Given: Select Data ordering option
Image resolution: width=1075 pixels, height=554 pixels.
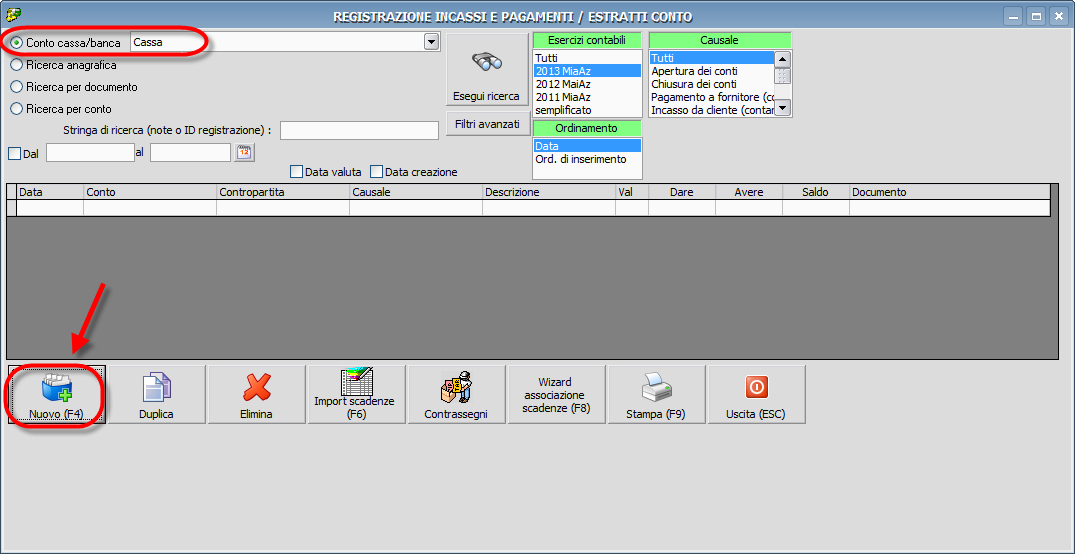Looking at the screenshot, I should click(587, 146).
